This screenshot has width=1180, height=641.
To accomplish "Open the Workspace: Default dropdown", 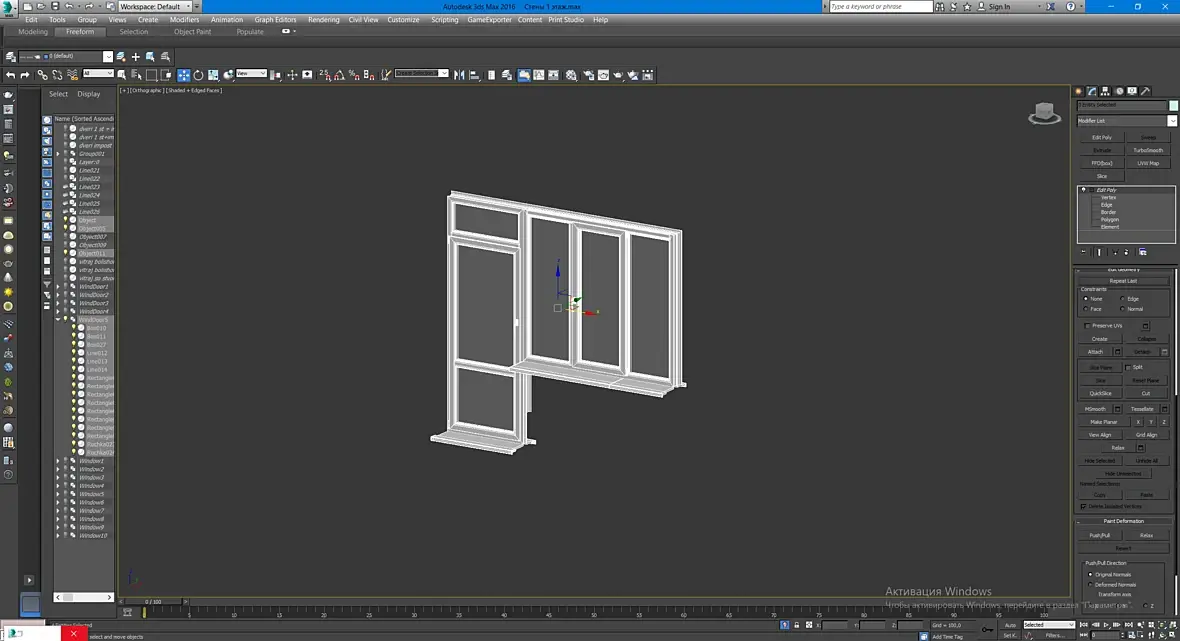I will click(155, 7).
